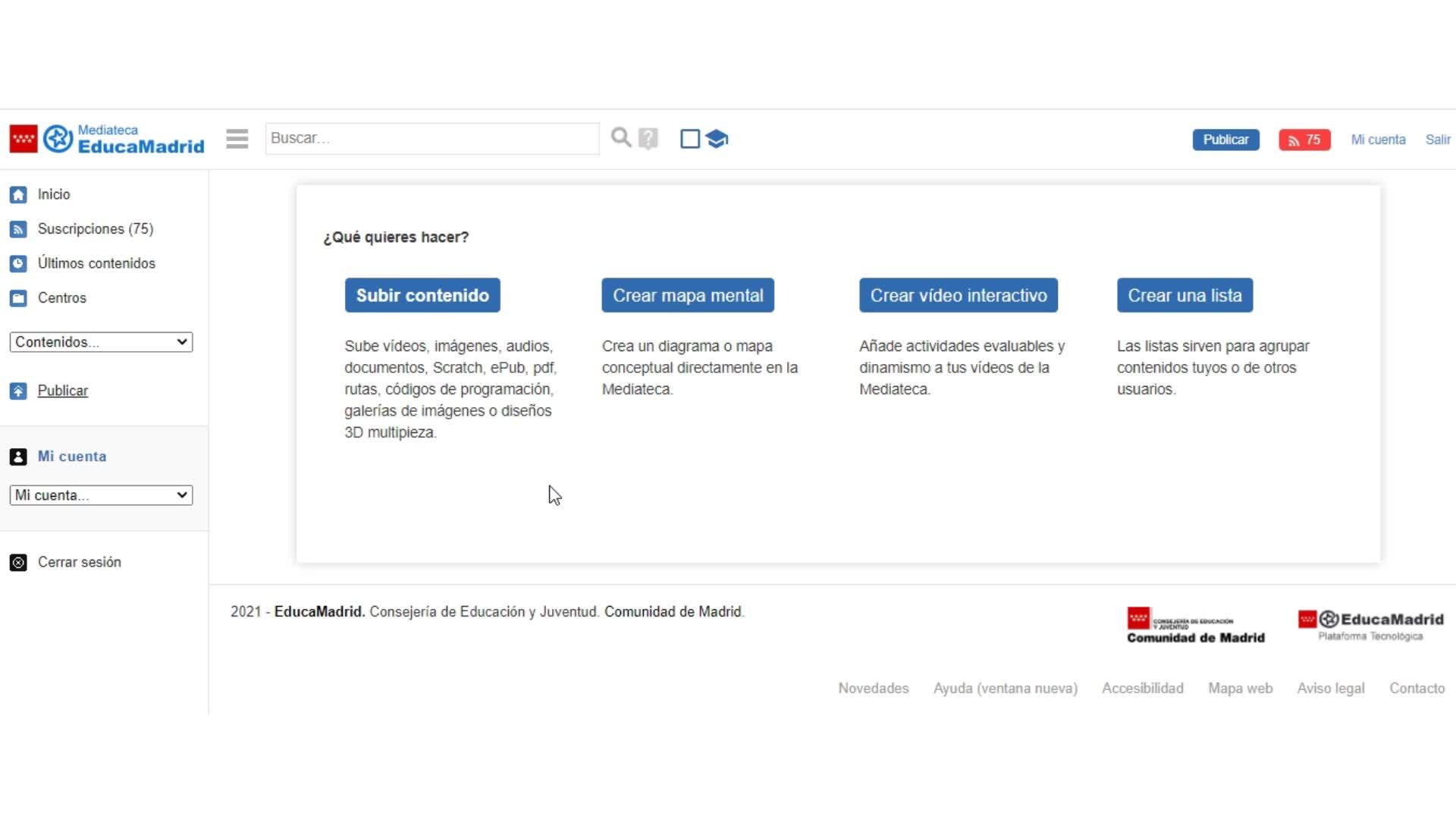Expand the Contenidos dropdown
1456x819 pixels.
pyautogui.click(x=101, y=342)
